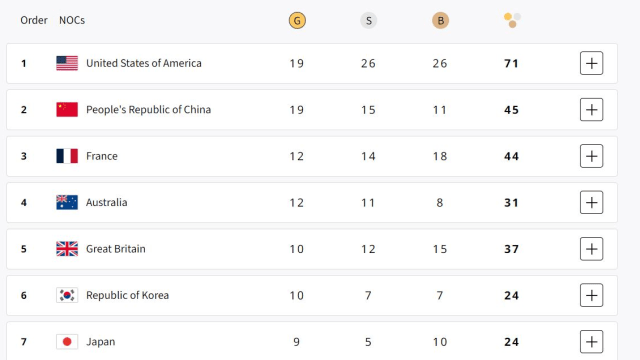Expand Japan medal details
This screenshot has width=640, height=360.
click(591, 342)
